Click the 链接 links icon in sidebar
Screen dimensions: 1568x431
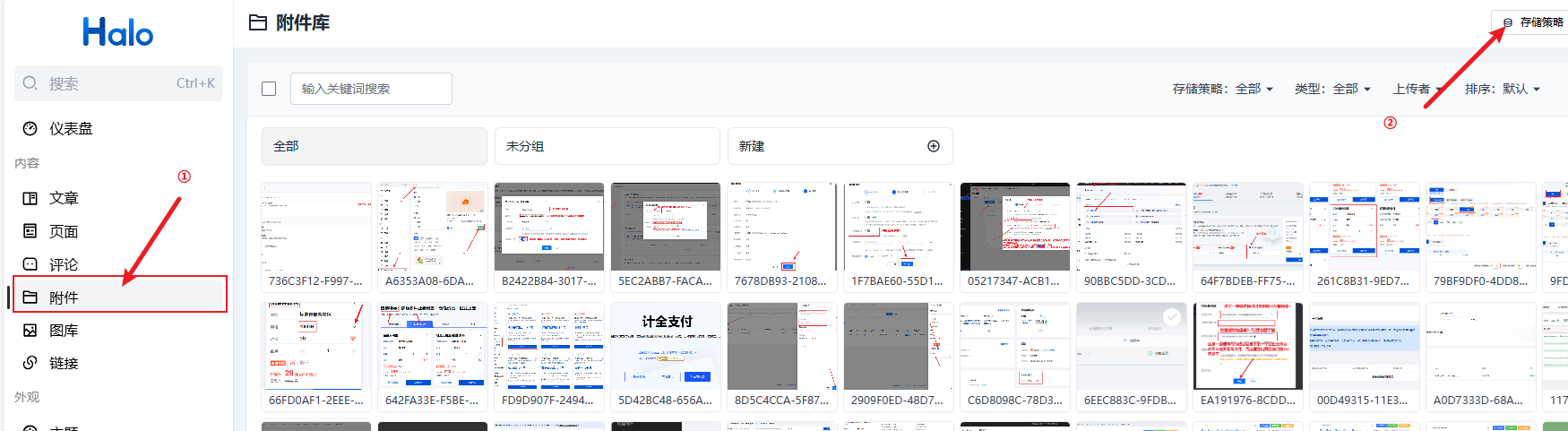[x=30, y=363]
